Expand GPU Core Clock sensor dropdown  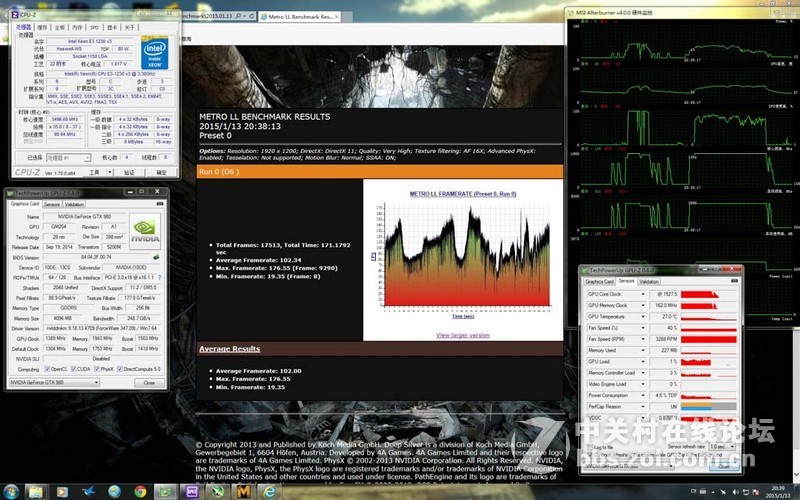coord(643,294)
